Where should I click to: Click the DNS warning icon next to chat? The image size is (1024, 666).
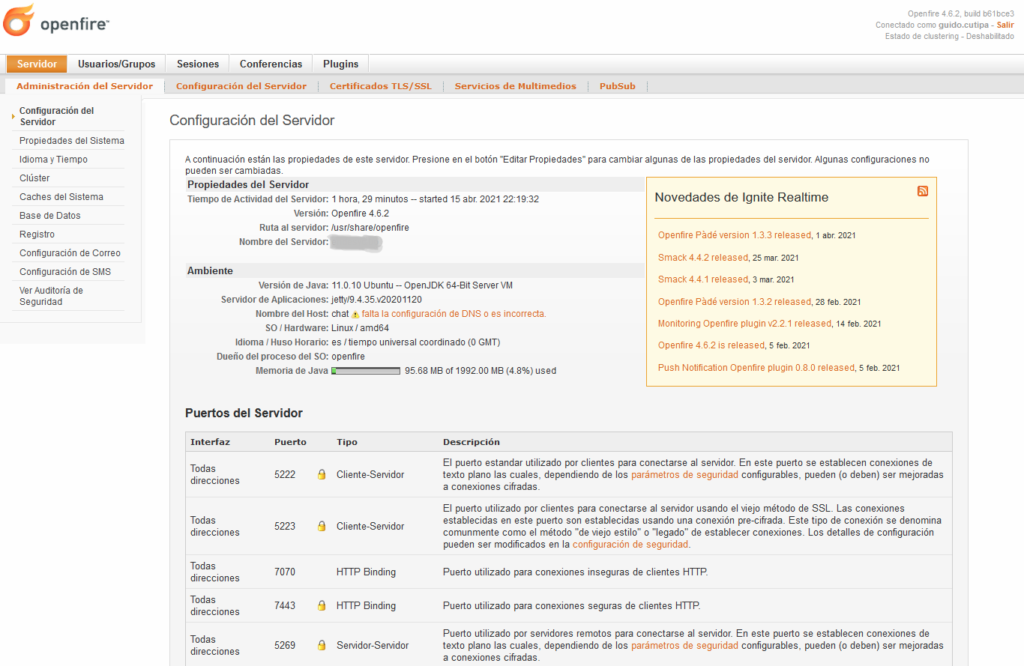click(x=355, y=315)
